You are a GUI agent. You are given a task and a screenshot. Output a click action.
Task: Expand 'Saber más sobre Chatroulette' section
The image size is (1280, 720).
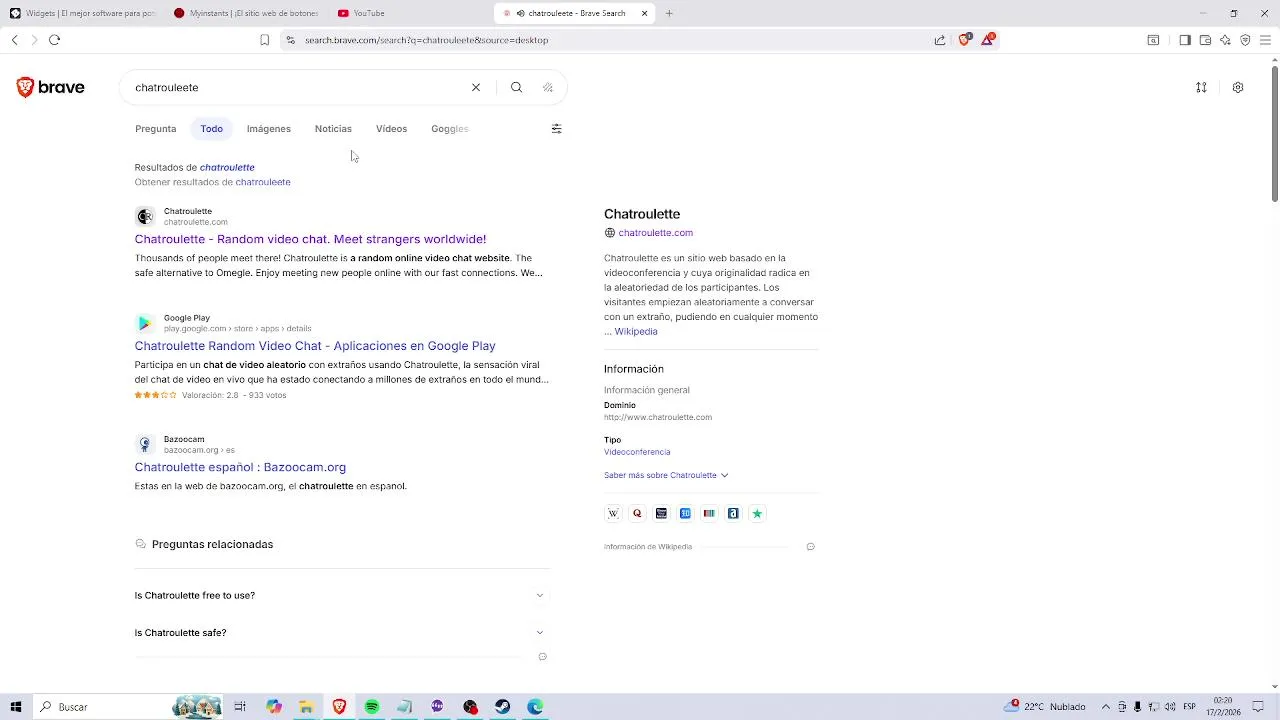click(666, 475)
